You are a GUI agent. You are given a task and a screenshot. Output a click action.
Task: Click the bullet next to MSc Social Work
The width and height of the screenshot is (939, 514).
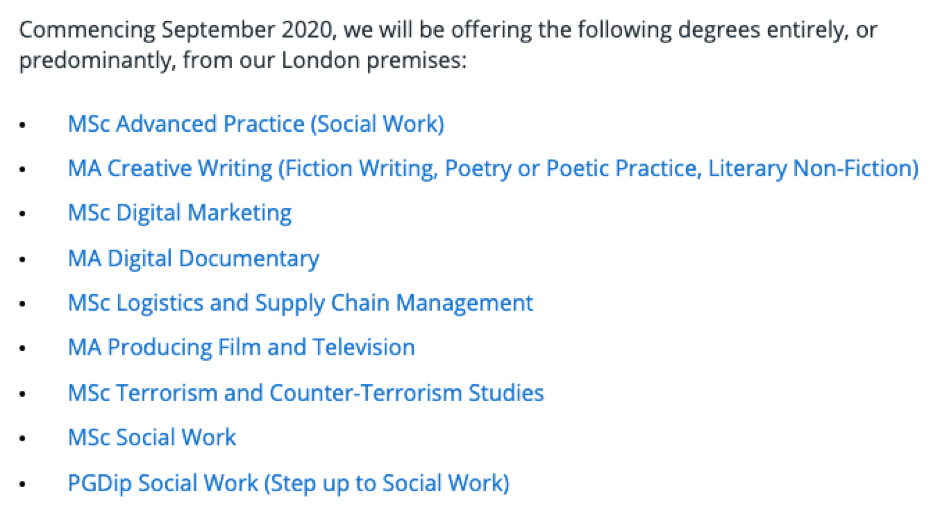pos(23,441)
